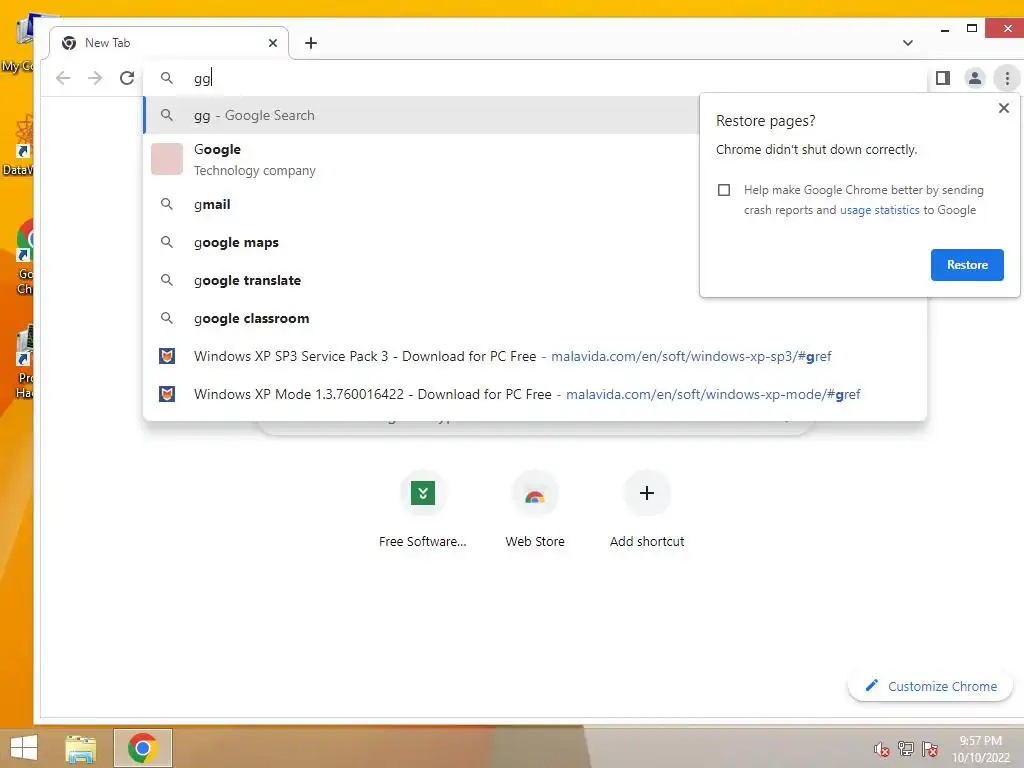Screen dimensions: 1024x768
Task: Click the Google entity thumbnail image
Action: pyautogui.click(x=167, y=159)
